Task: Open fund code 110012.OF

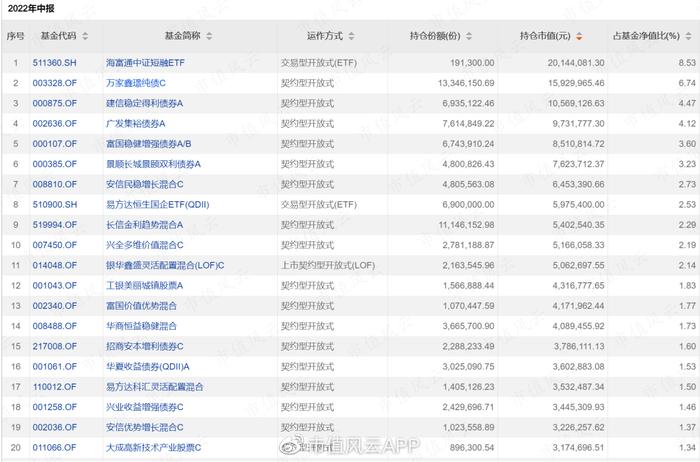Action: [54, 387]
